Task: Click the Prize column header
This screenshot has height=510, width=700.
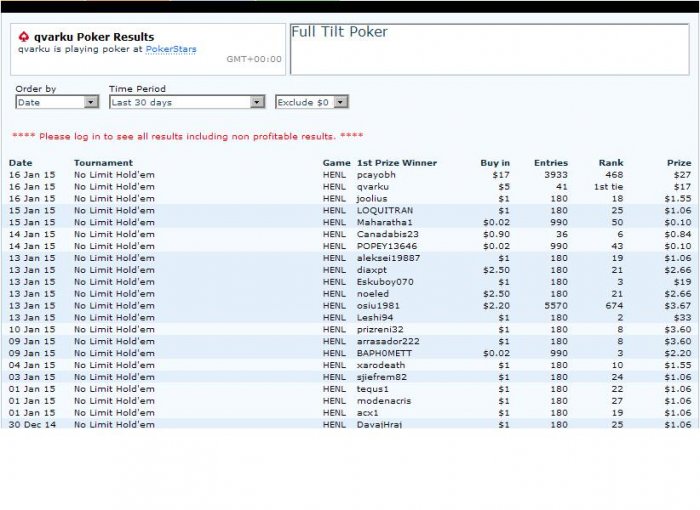Action: click(679, 163)
